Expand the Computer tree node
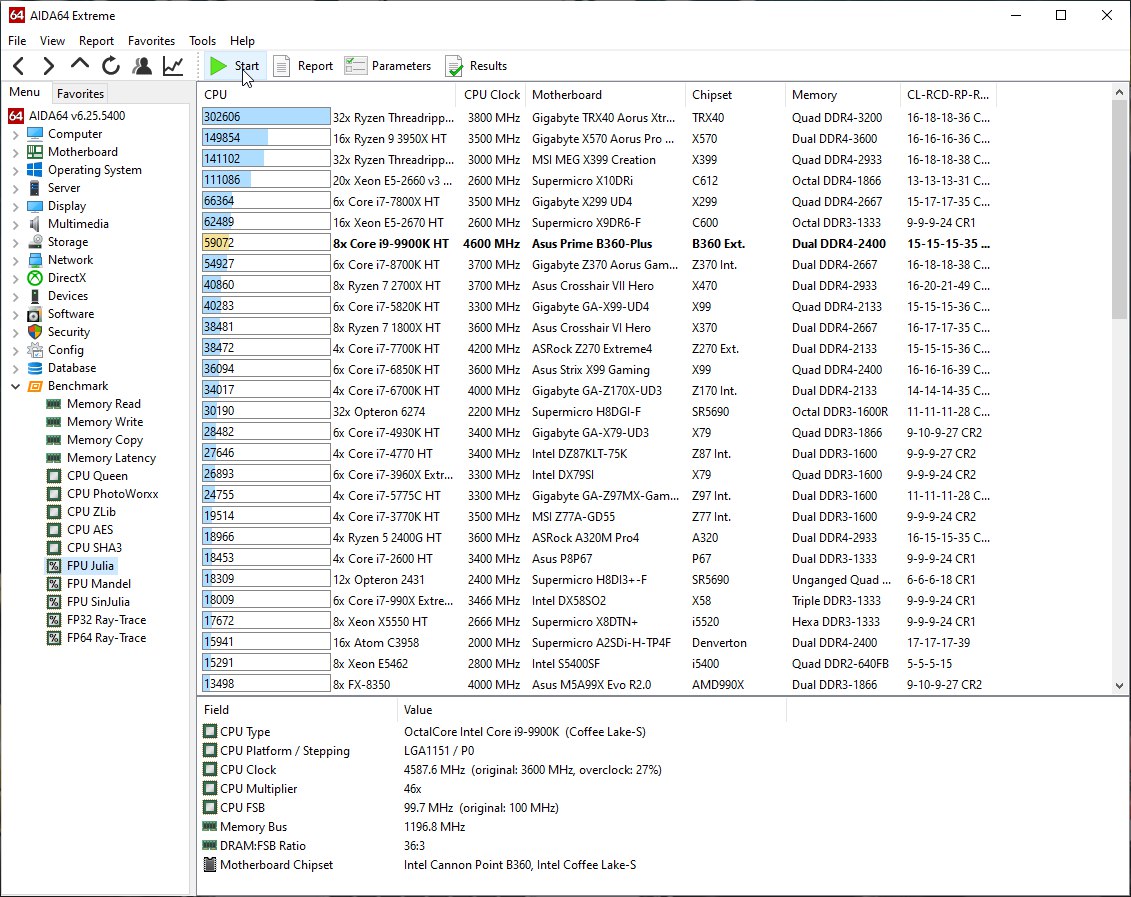This screenshot has width=1131, height=897. [15, 134]
